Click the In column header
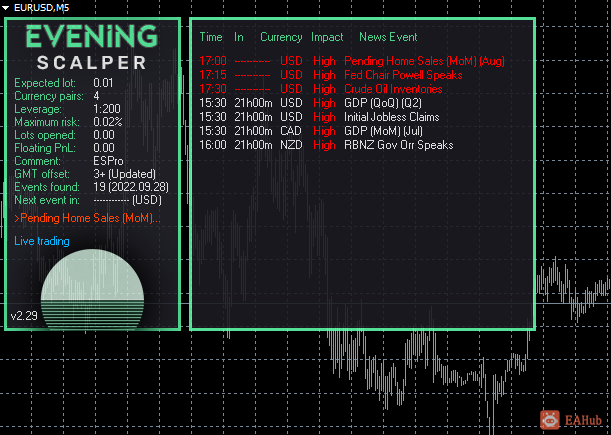 pyautogui.click(x=238, y=37)
